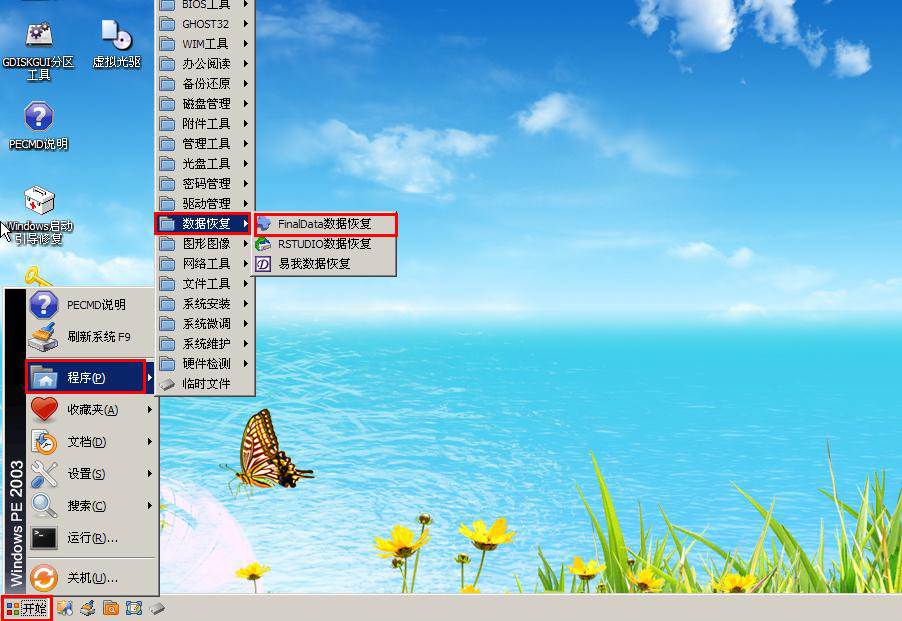Choose 运行(R)... in start menu

[x=92, y=538]
